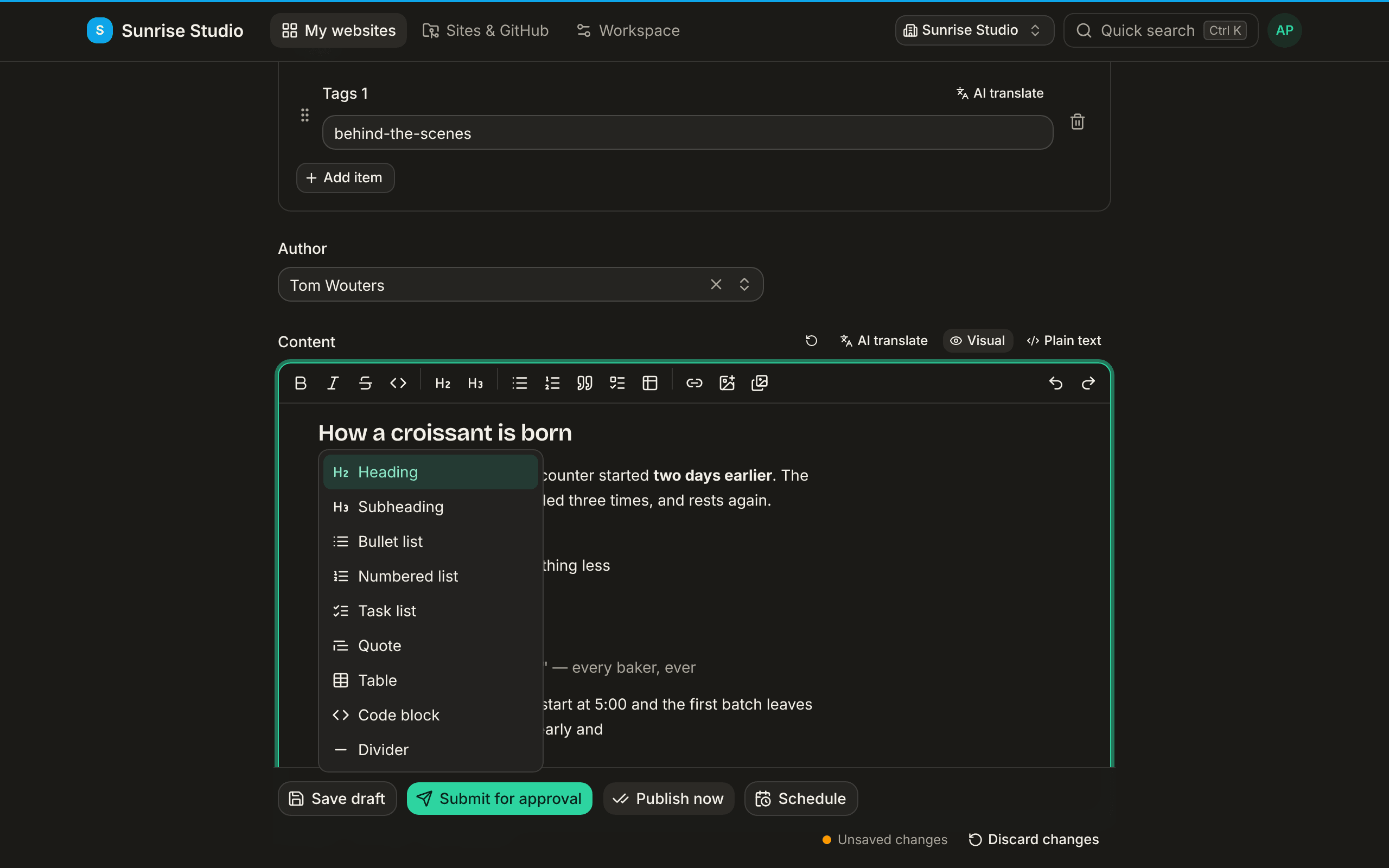Choose Heading from the block menu

(x=430, y=472)
